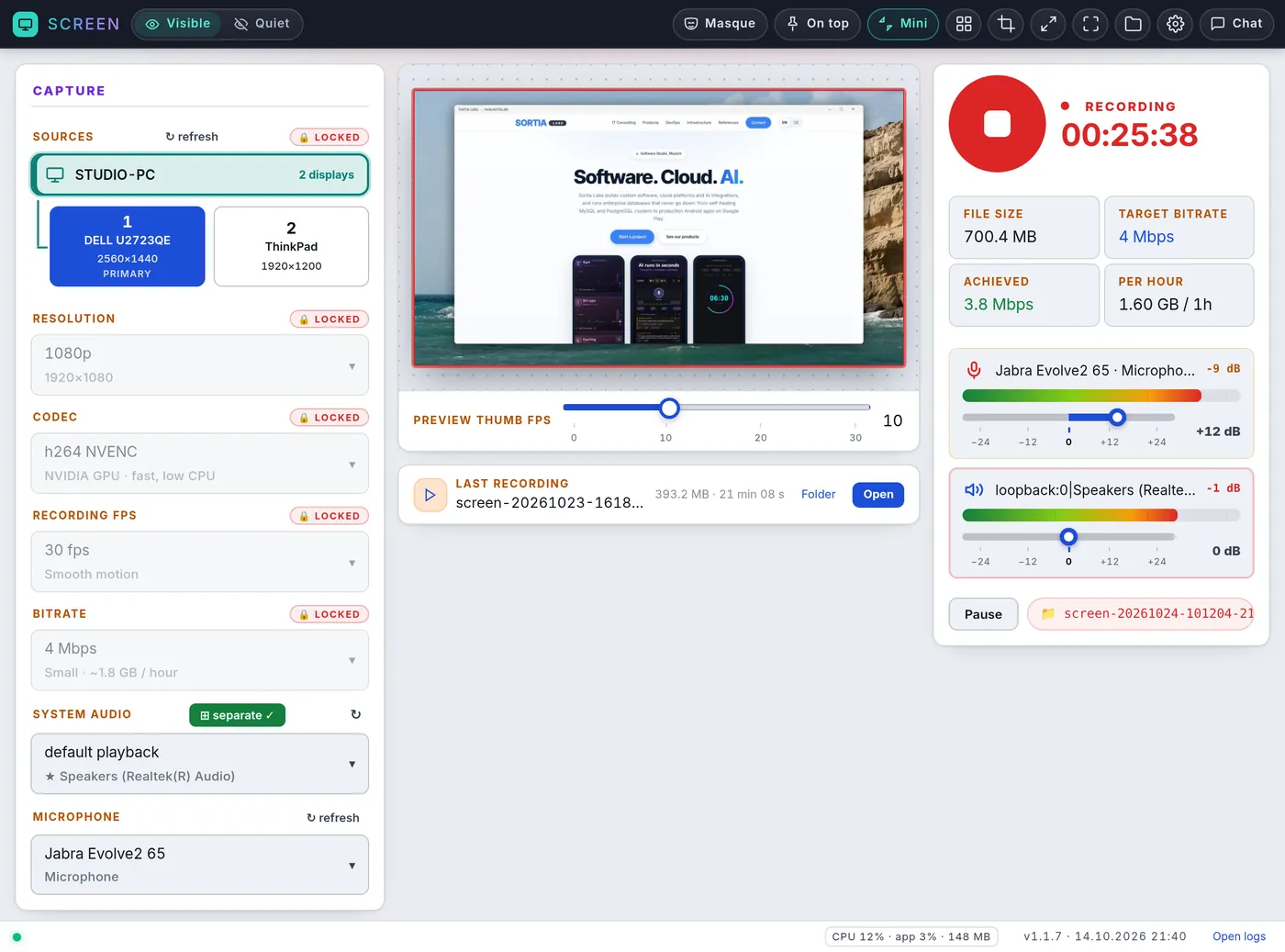This screenshot has width=1285, height=952.
Task: Switch to Visible mode
Action: (x=178, y=24)
